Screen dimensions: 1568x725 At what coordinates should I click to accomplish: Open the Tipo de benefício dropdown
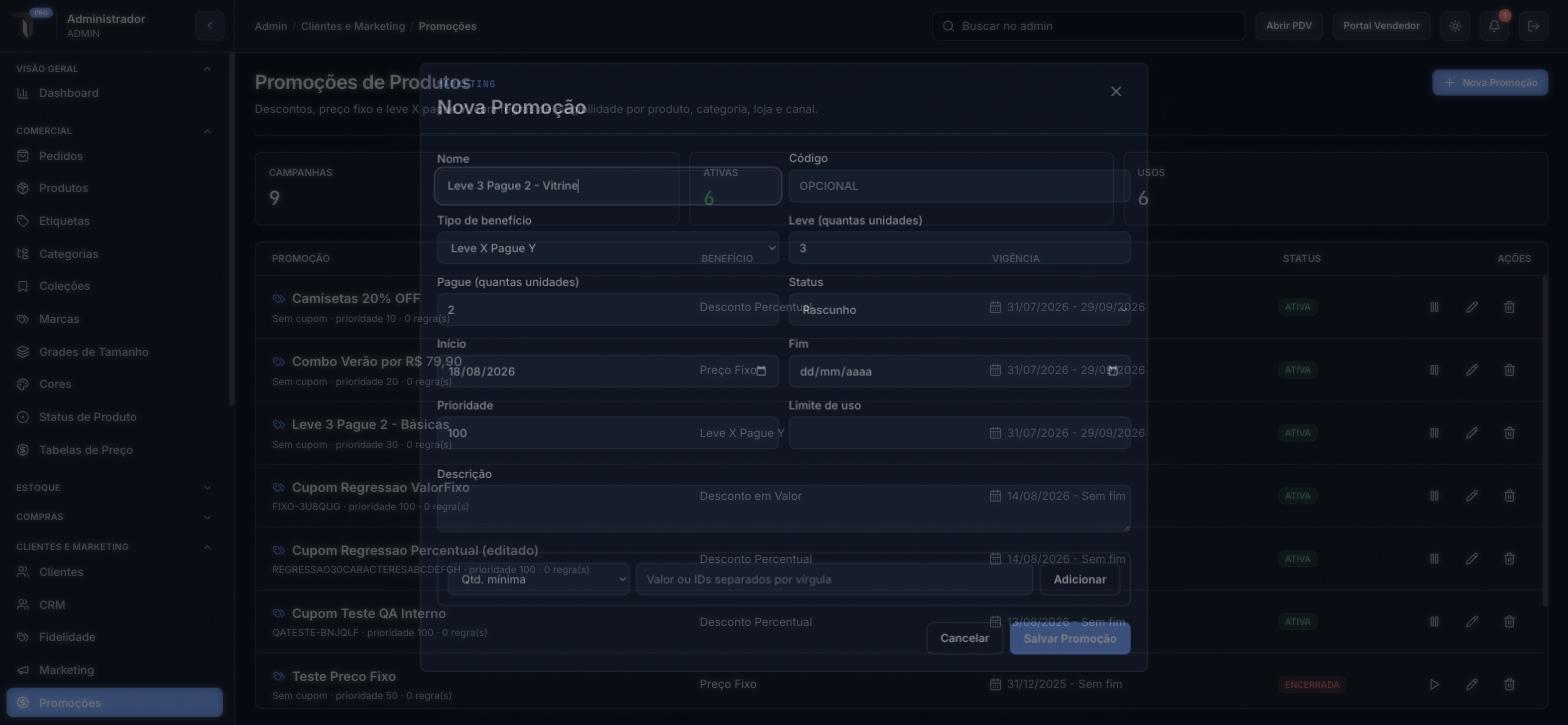[x=608, y=248]
